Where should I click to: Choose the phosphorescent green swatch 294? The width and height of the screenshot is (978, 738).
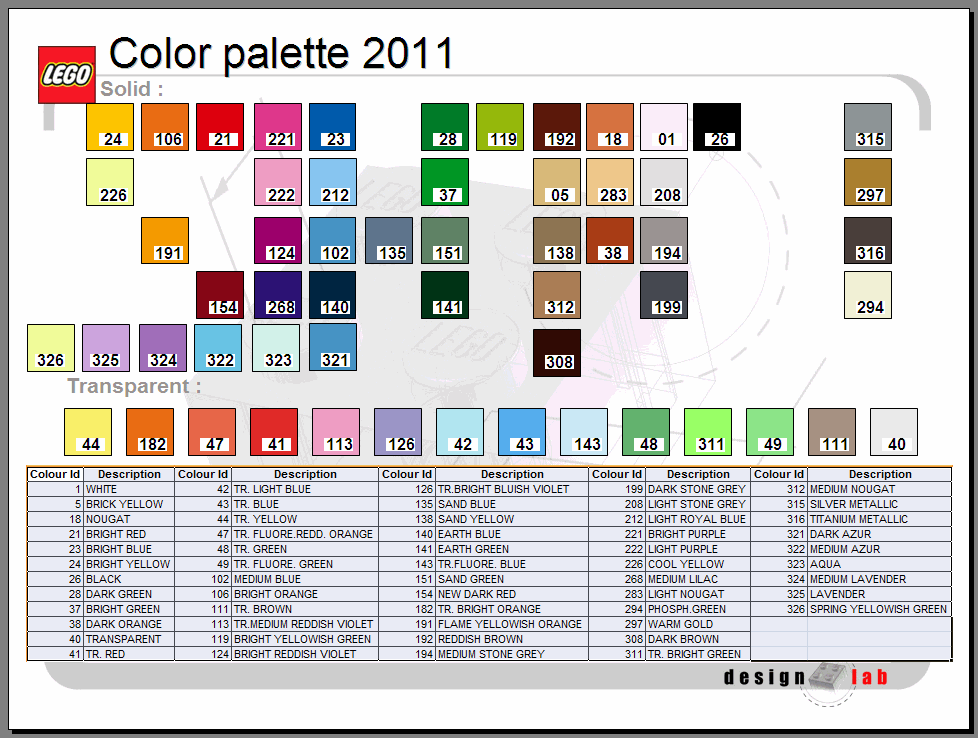tap(868, 294)
